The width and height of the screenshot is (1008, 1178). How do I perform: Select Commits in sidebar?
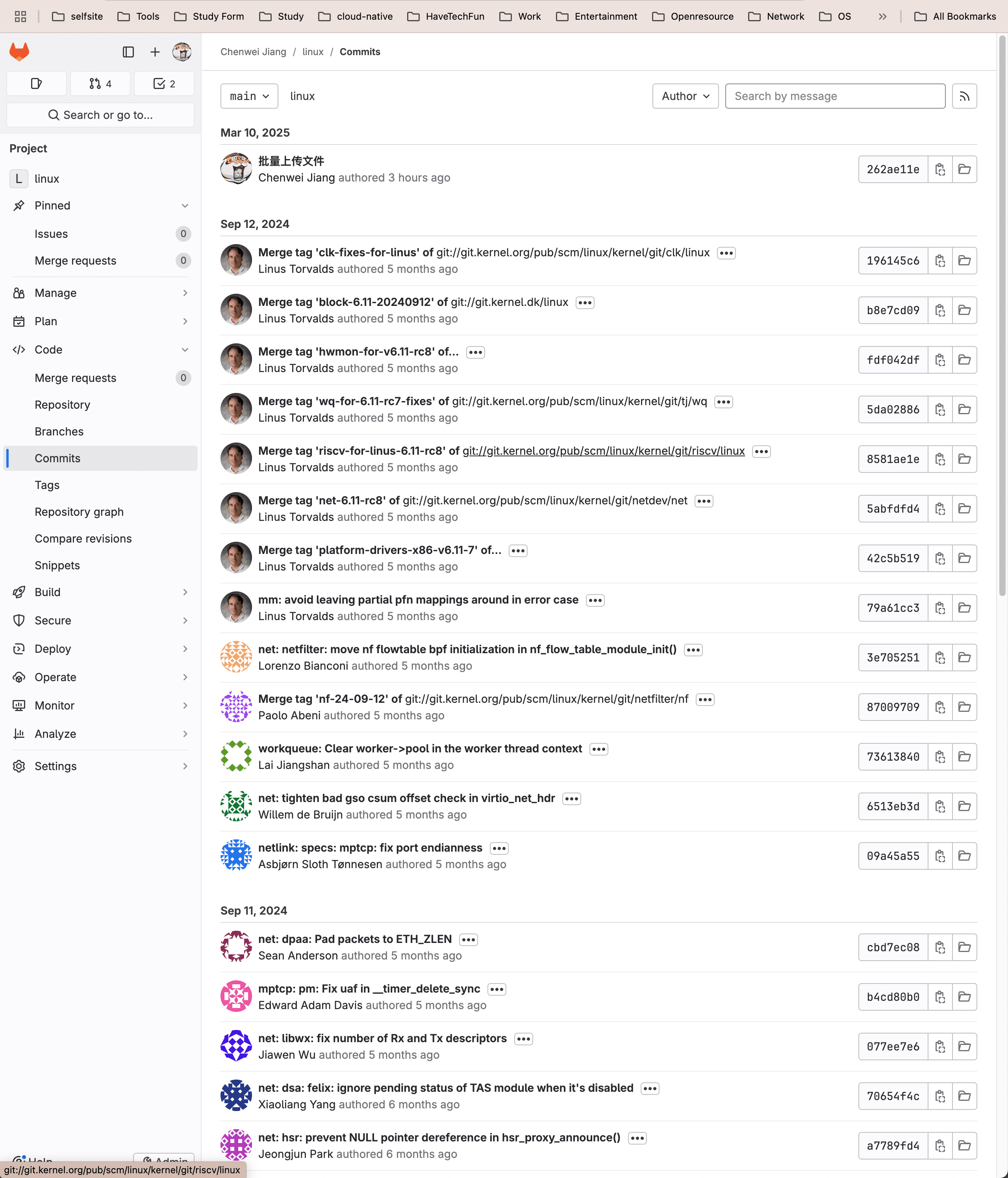[100, 458]
